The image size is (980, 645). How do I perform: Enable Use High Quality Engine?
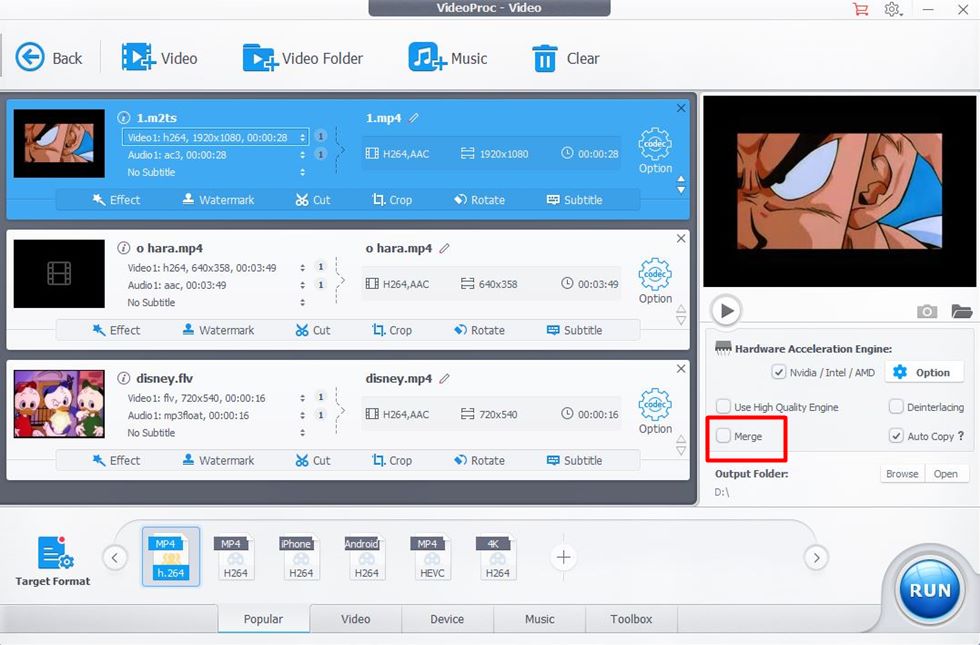pyautogui.click(x=723, y=407)
